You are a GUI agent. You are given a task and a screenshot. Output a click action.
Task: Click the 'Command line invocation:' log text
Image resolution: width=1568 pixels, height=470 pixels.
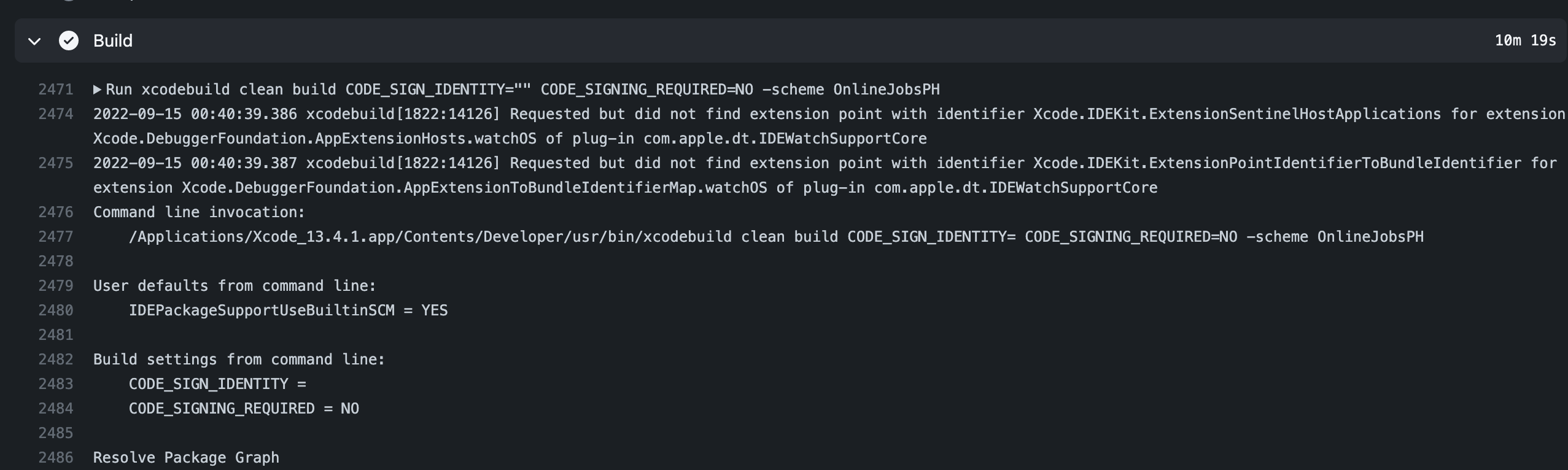click(x=199, y=212)
